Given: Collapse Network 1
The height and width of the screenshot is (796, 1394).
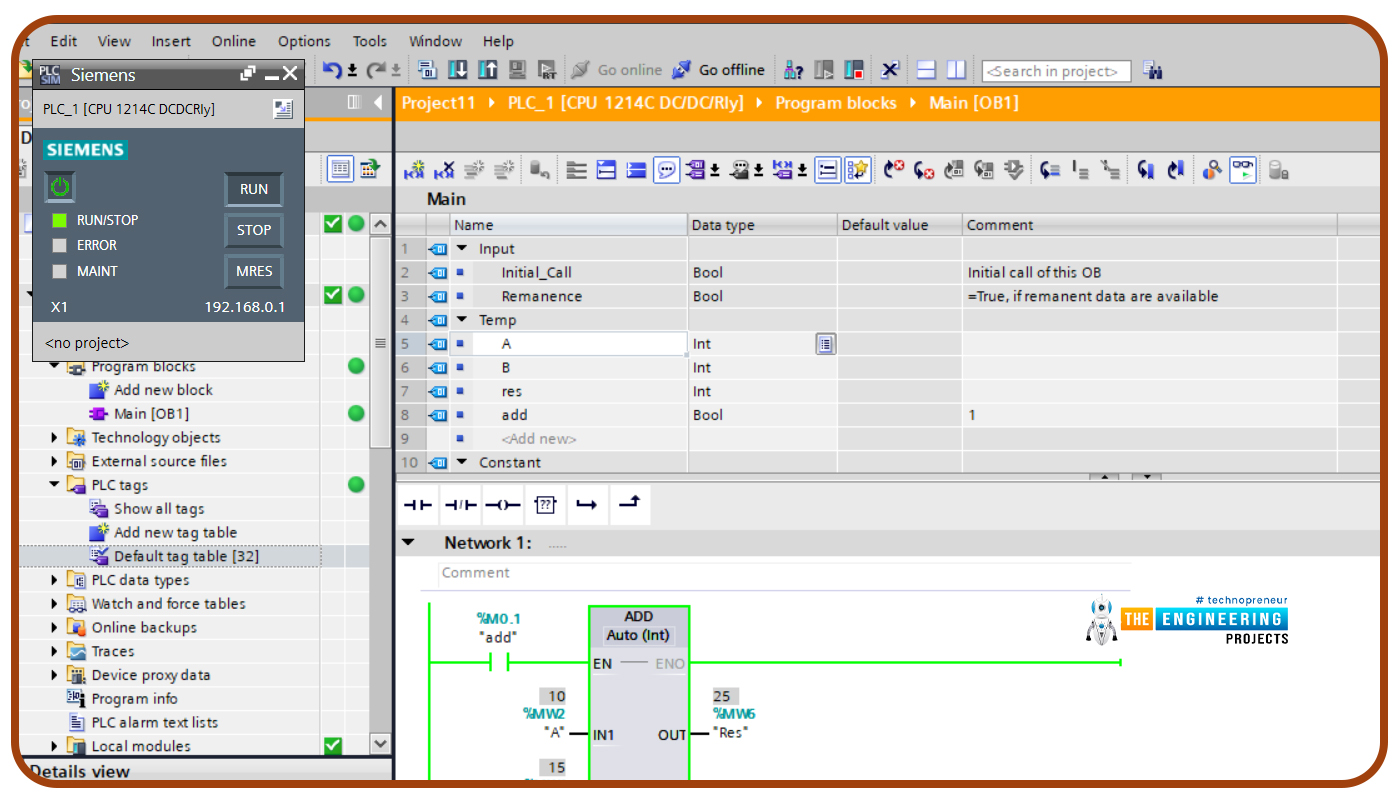Looking at the screenshot, I should (x=407, y=543).
